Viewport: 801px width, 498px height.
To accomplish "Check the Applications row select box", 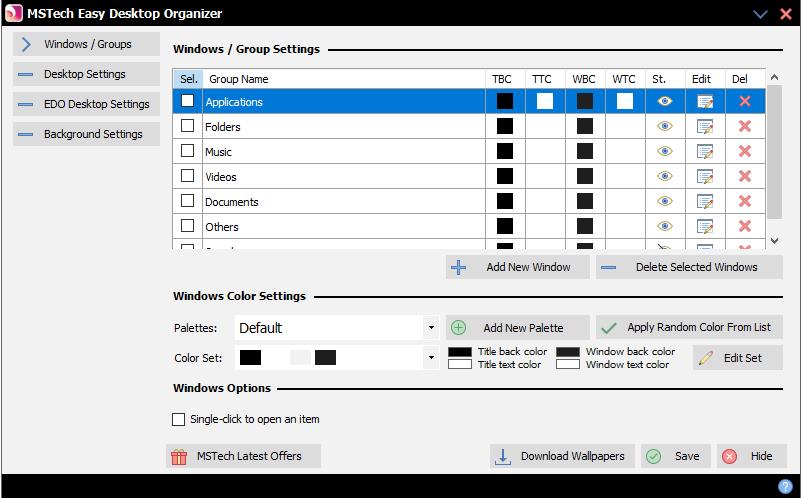I will pos(187,101).
